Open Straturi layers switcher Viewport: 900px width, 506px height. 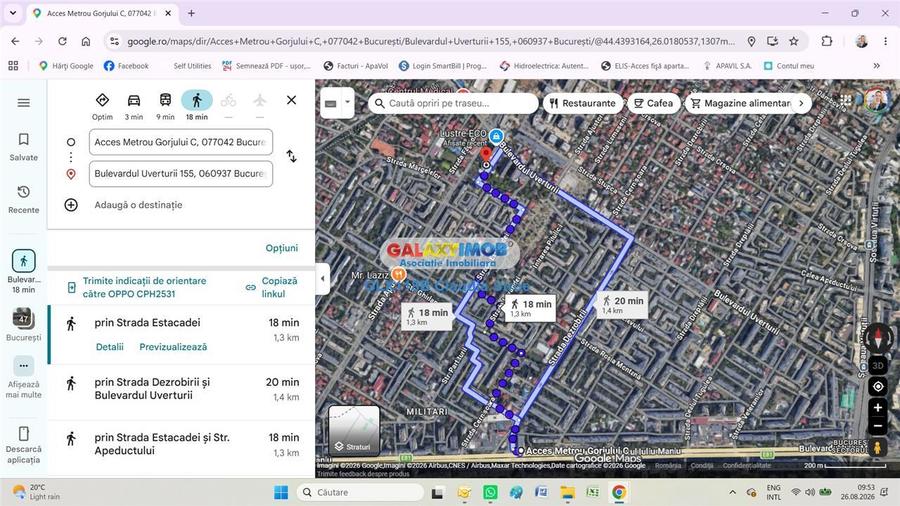[x=354, y=430]
